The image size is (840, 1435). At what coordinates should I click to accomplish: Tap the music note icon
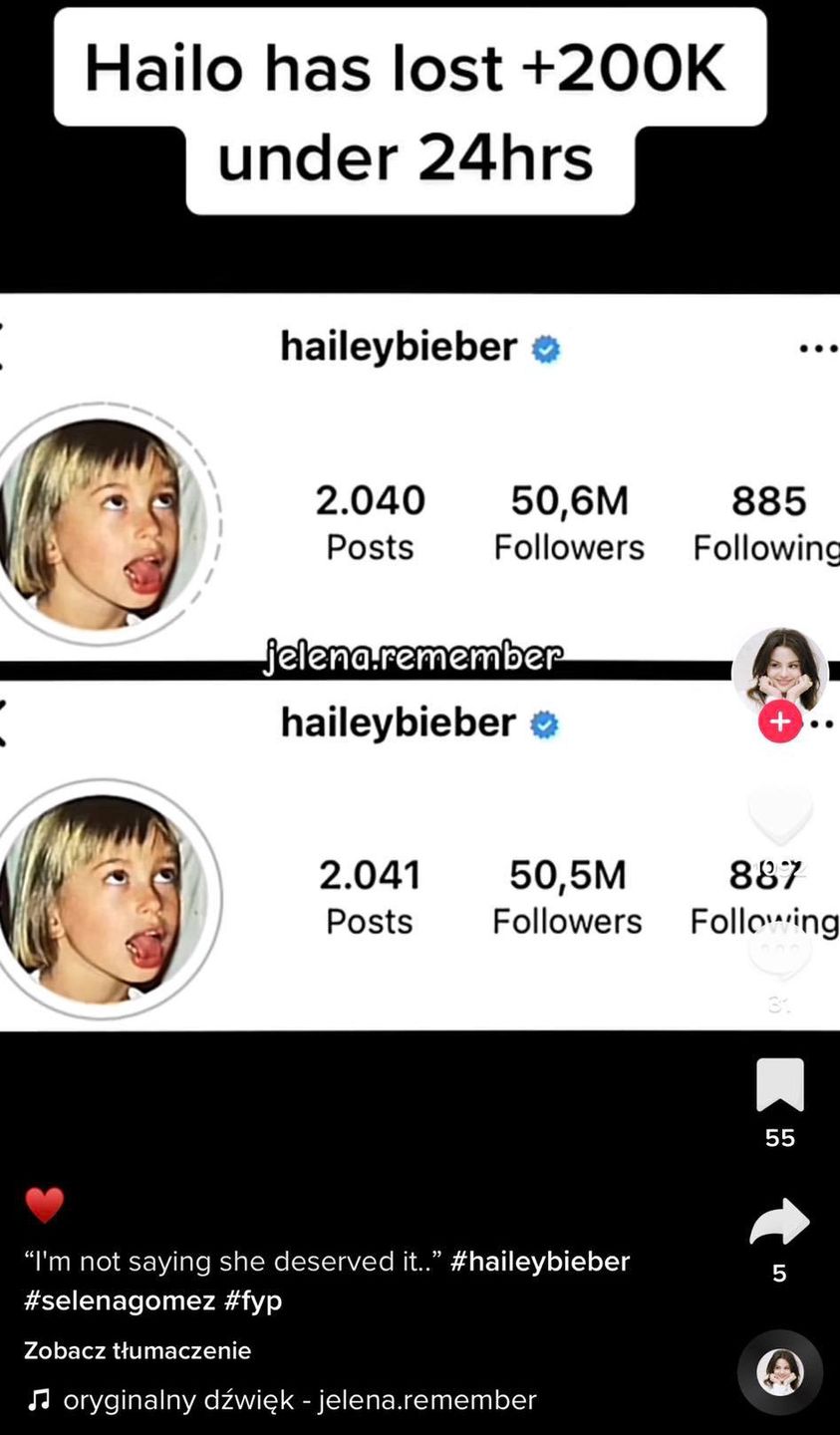click(x=38, y=1400)
